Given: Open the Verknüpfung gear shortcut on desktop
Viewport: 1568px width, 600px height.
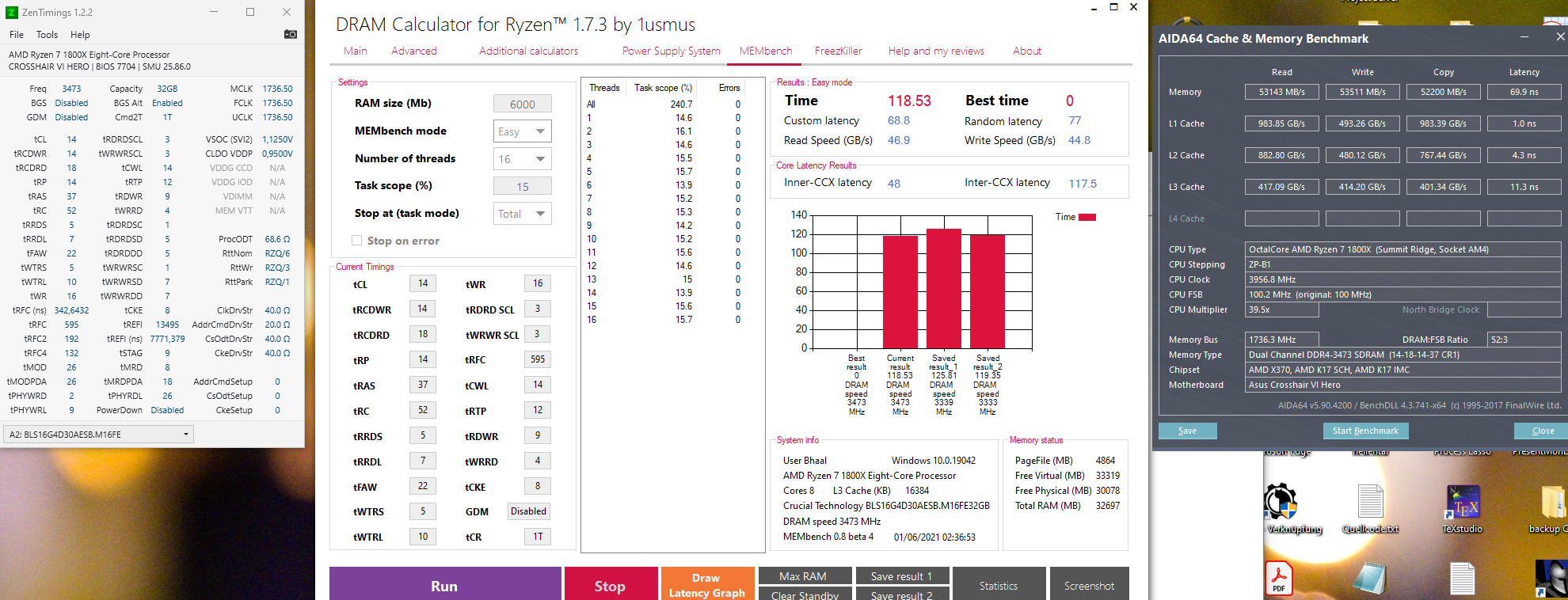Looking at the screenshot, I should 1280,501.
